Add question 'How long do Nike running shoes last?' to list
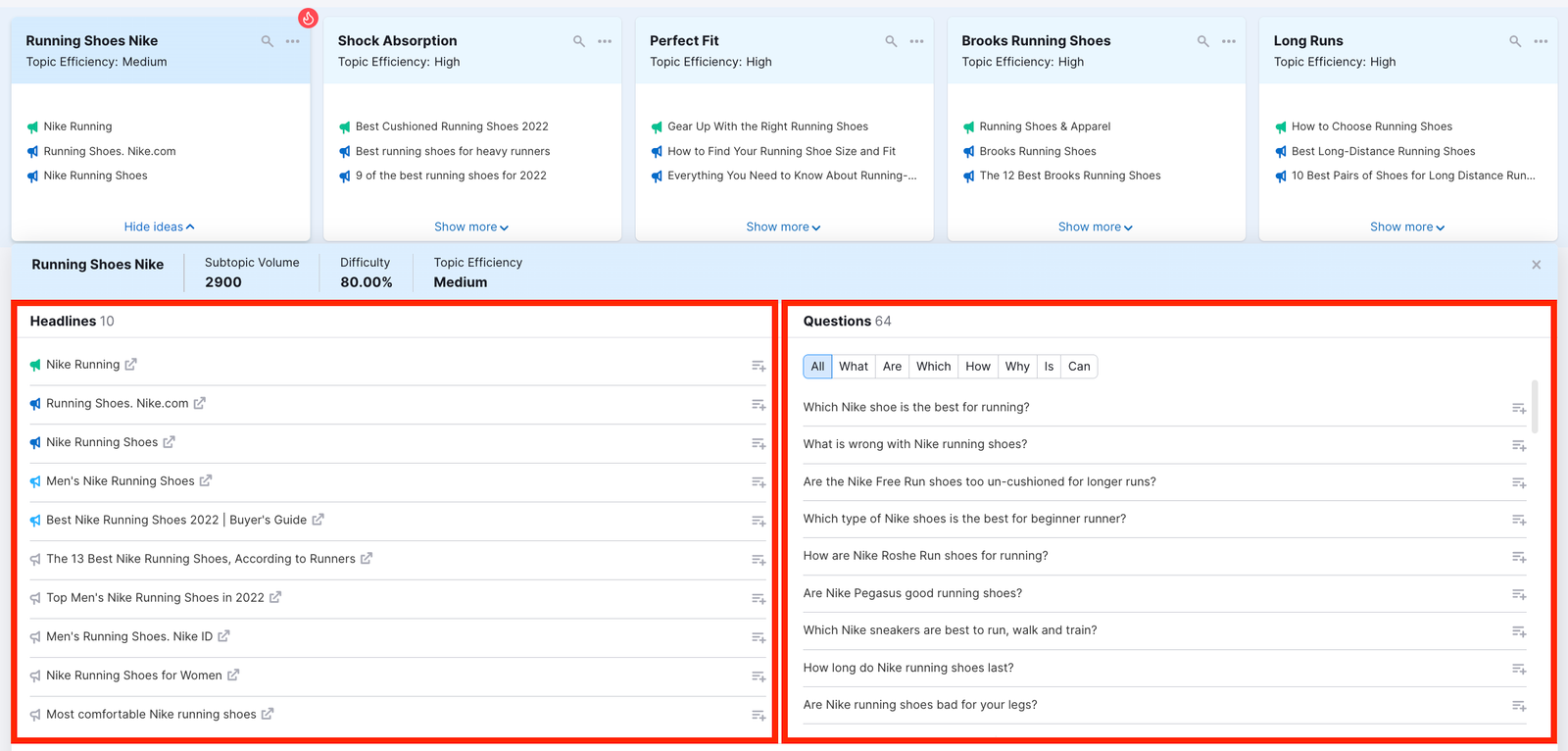This screenshot has width=1568, height=751. pyautogui.click(x=1519, y=669)
